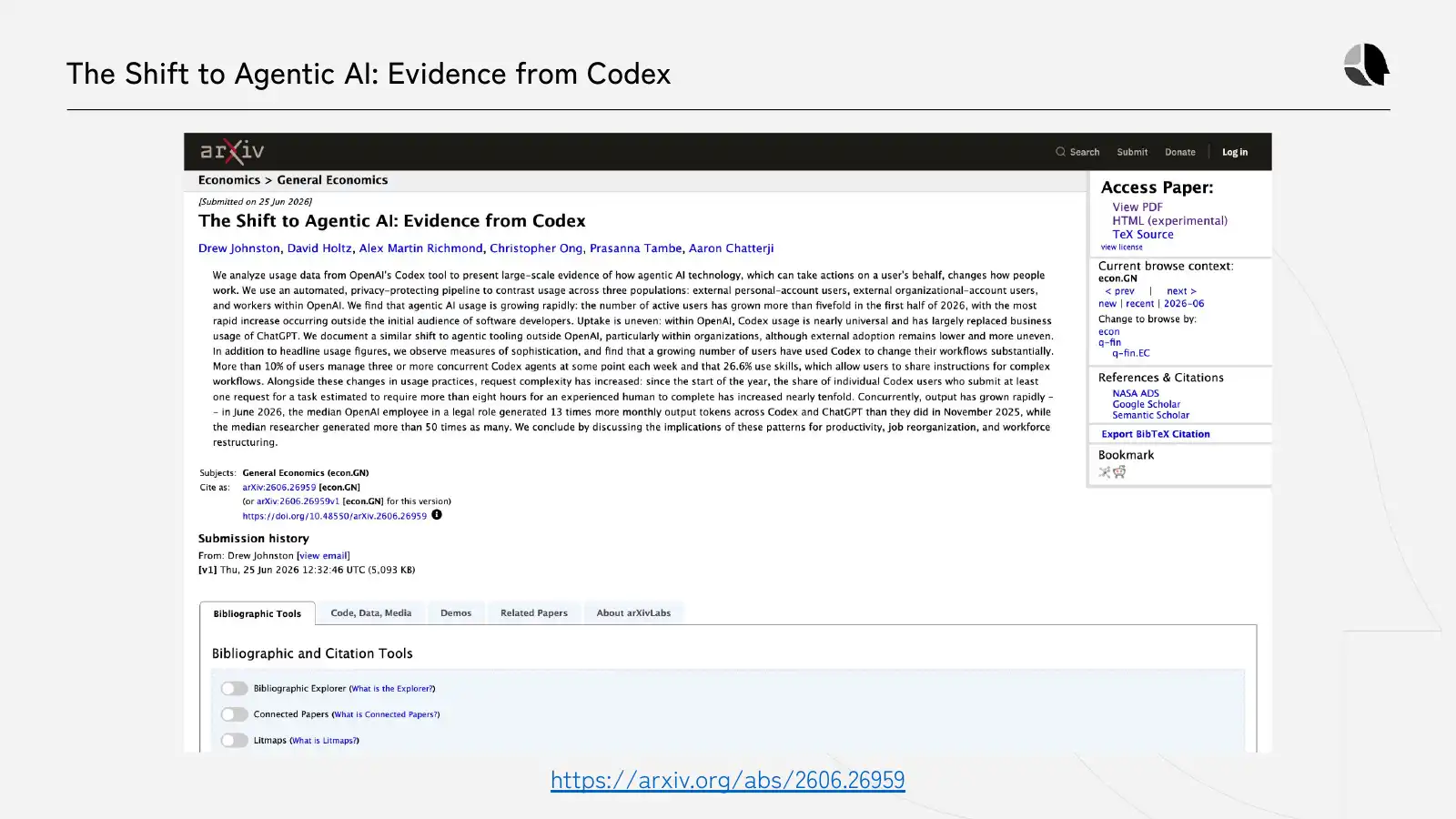The width and height of the screenshot is (1456, 819).
Task: Click What is Connected Papers? link
Action: click(x=386, y=714)
